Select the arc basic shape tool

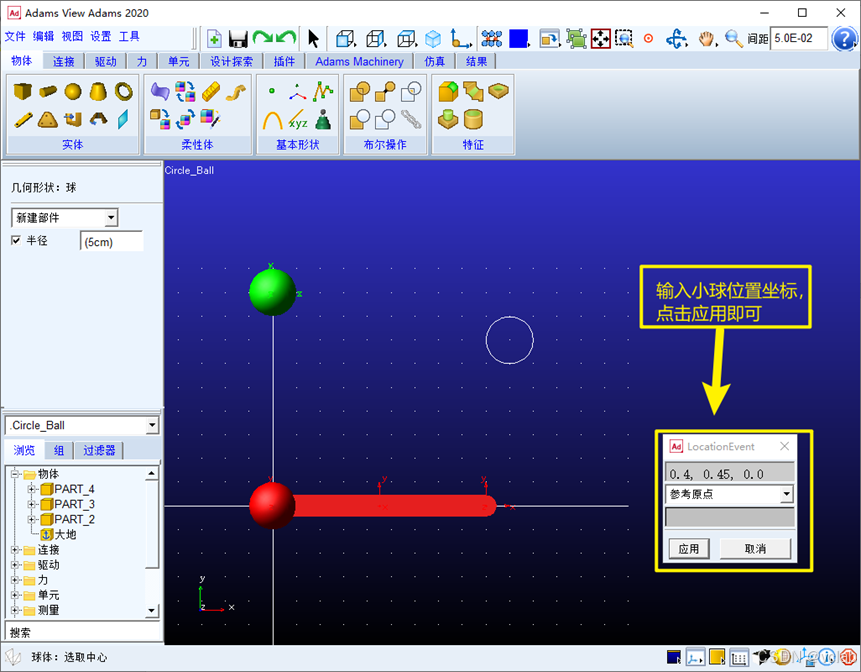coord(272,120)
